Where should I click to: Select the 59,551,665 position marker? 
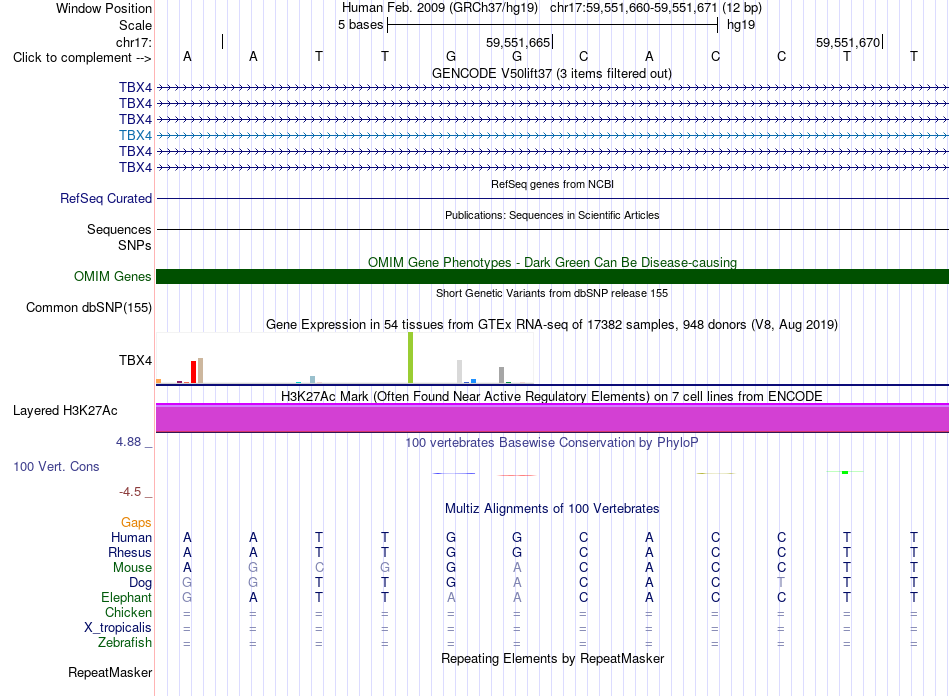pos(518,42)
